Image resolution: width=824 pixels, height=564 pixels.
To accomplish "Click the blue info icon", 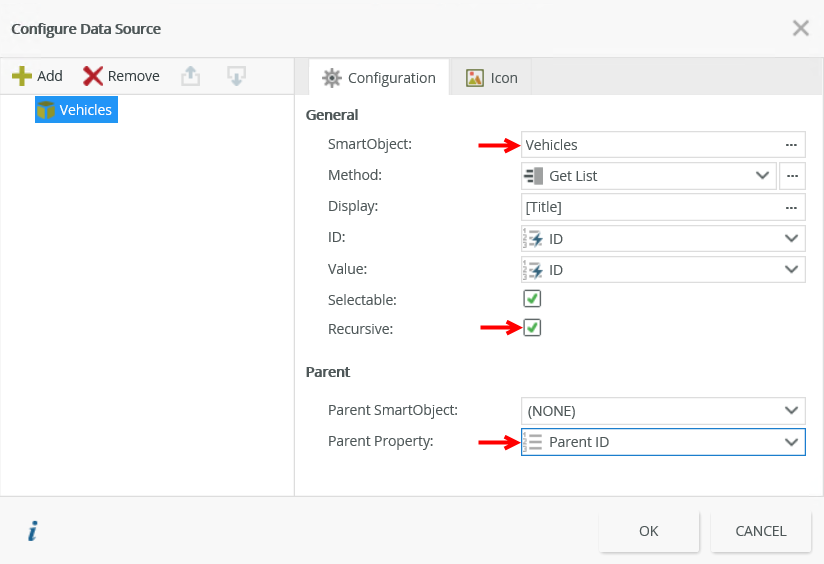I will [x=32, y=531].
